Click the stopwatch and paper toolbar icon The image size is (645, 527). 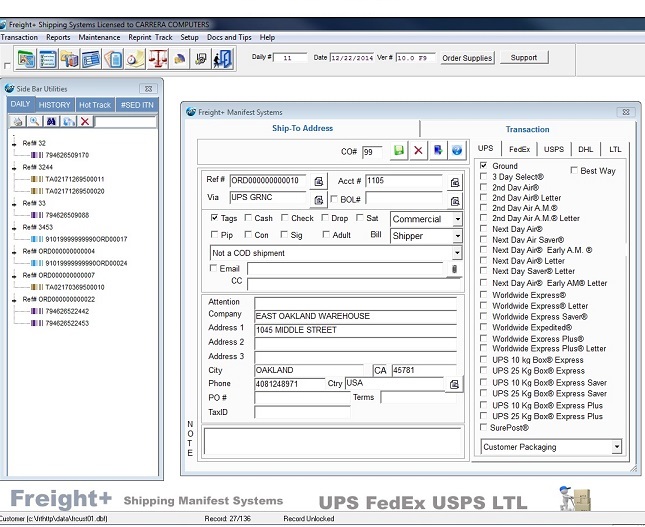coord(135,59)
